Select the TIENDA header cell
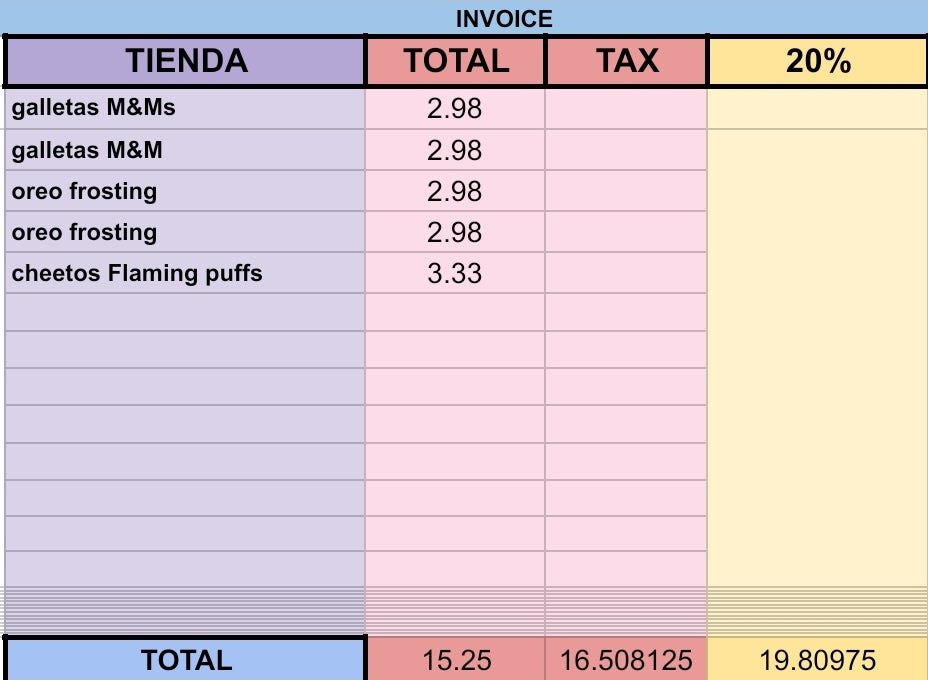The width and height of the screenshot is (928, 680). 186,61
